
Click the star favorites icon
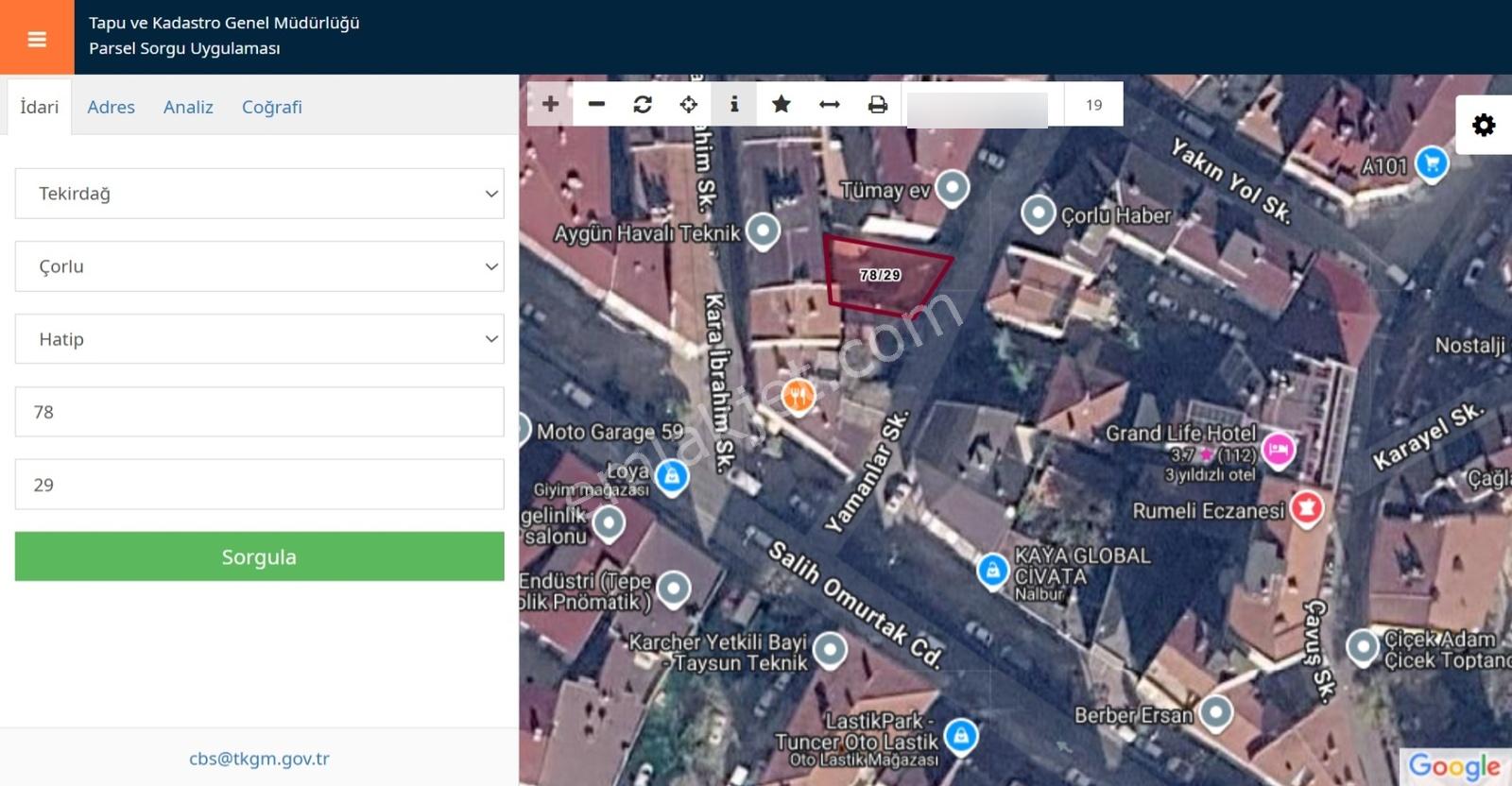point(782,104)
